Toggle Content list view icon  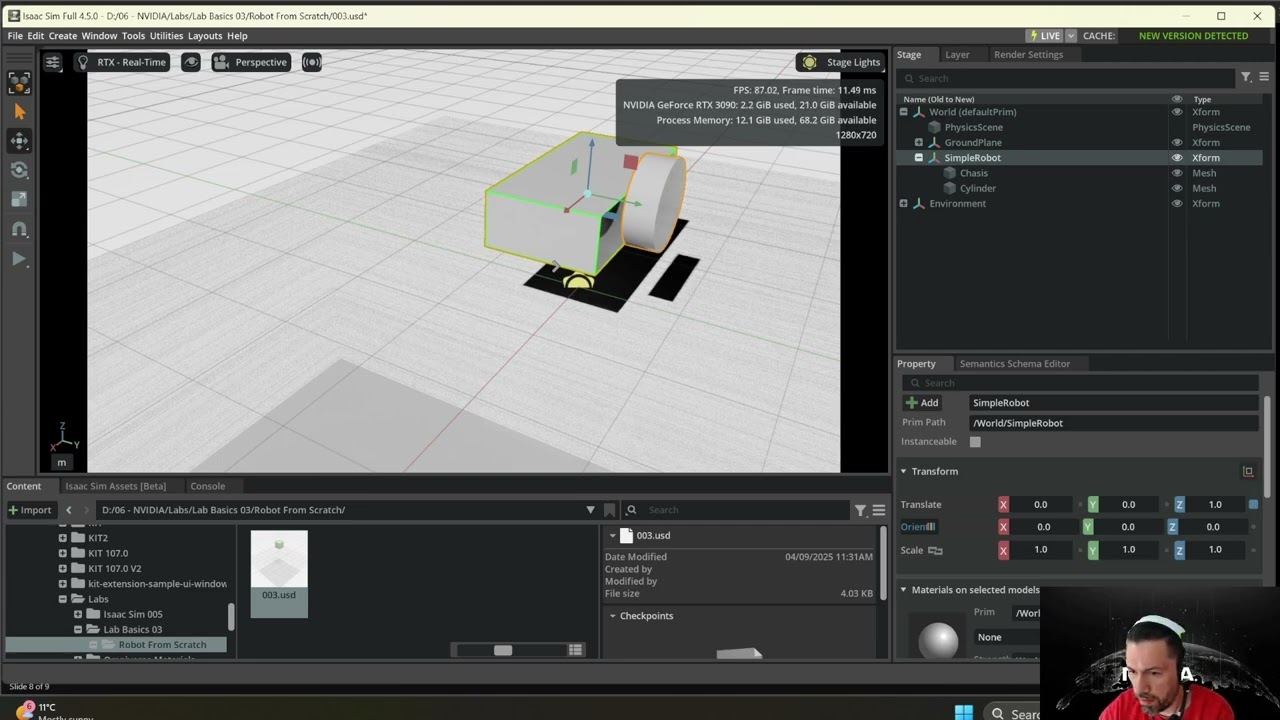575,650
